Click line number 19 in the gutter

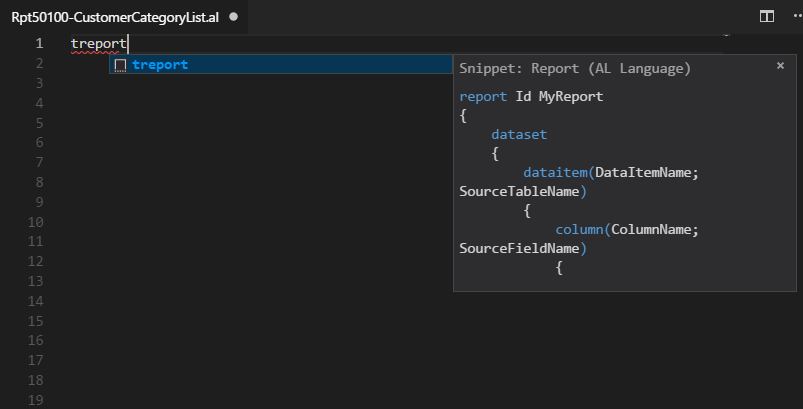tap(35, 400)
